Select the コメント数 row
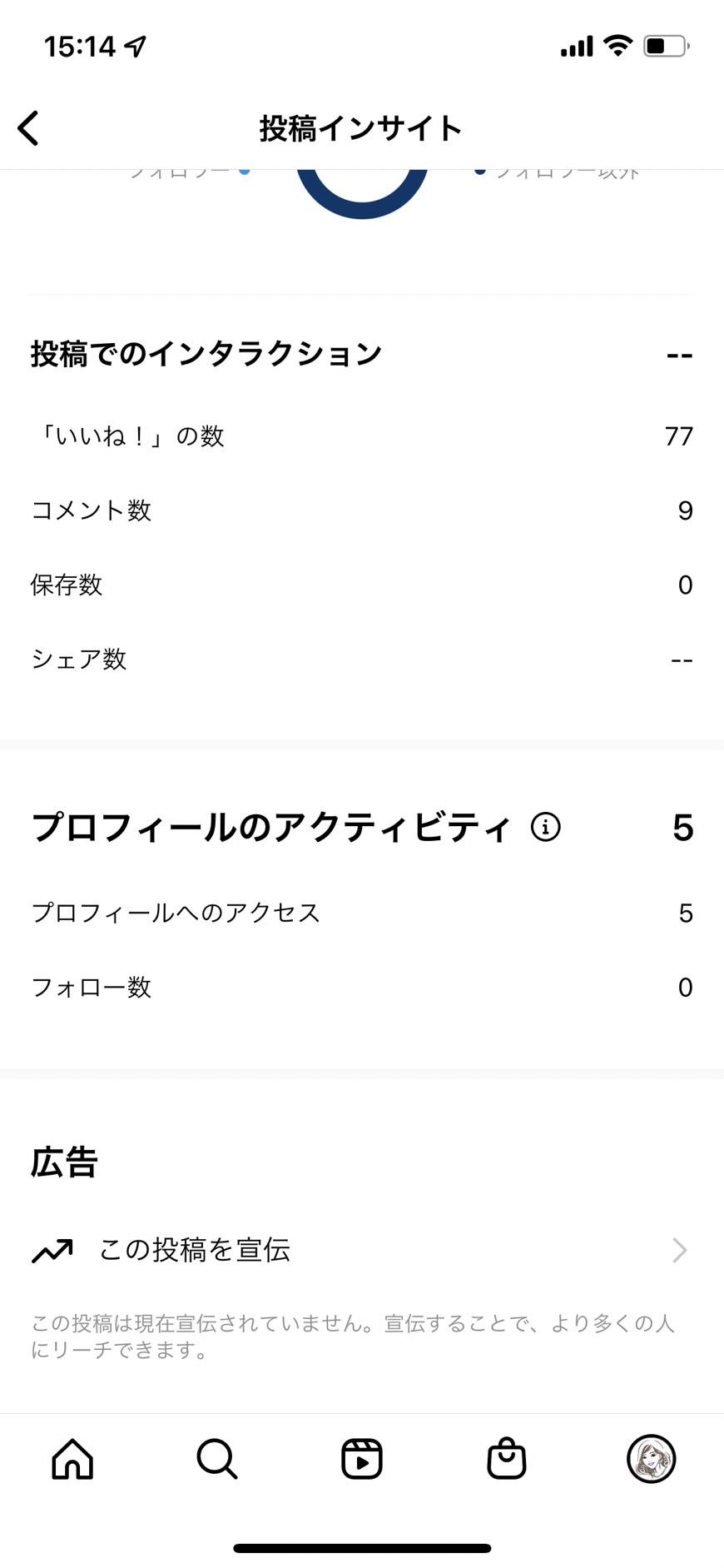Viewport: 724px width, 1568px height. (x=362, y=510)
